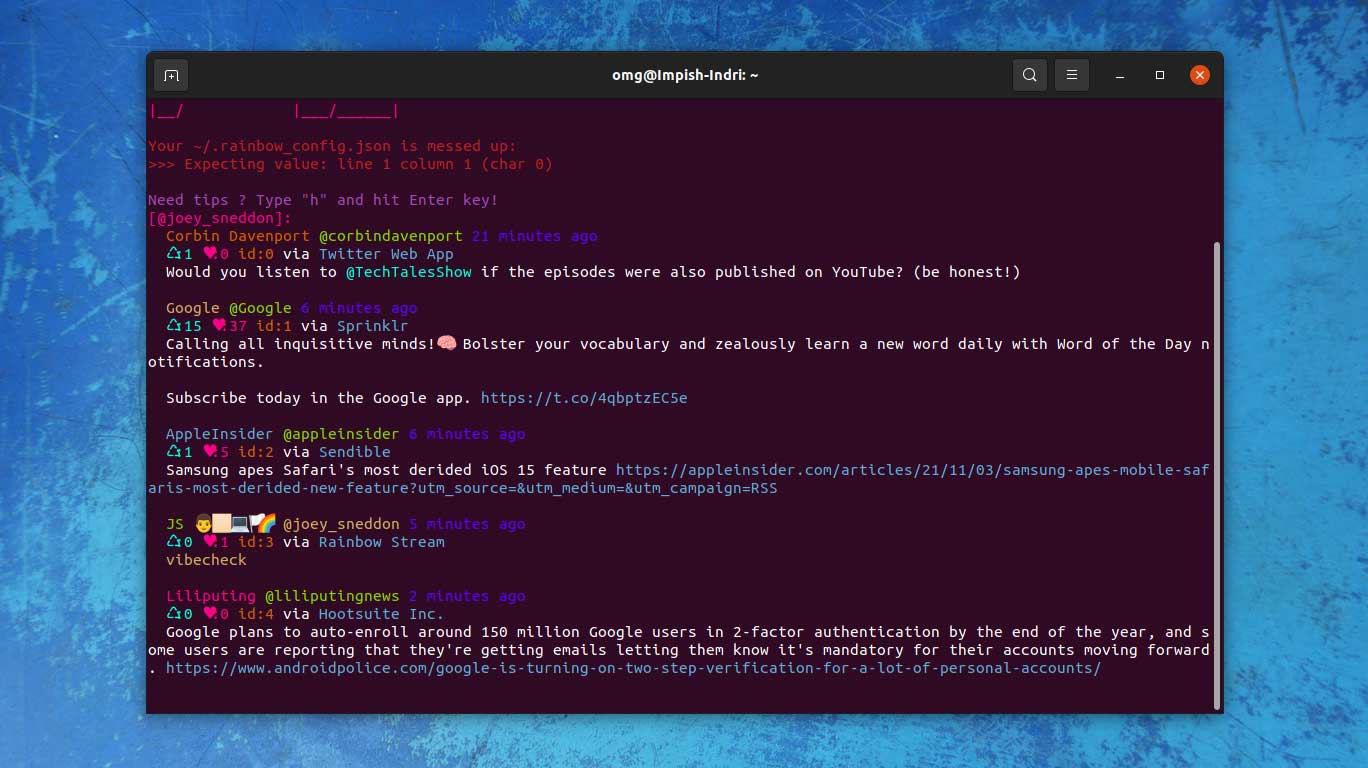Close the terminal window
This screenshot has width=1368, height=768.
pos(1200,75)
